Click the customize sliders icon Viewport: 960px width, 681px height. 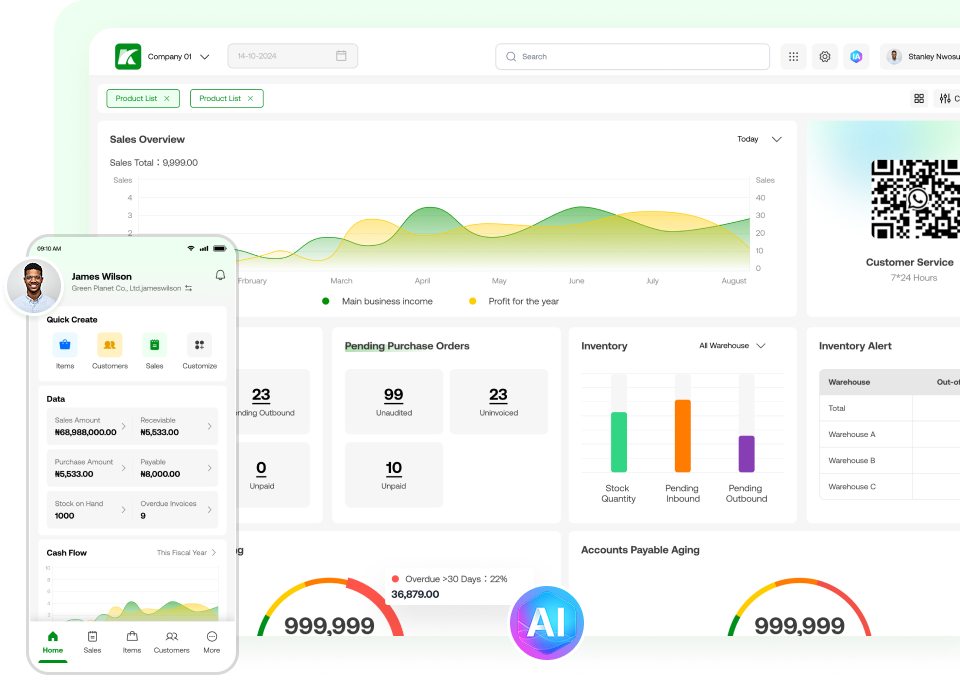945,99
